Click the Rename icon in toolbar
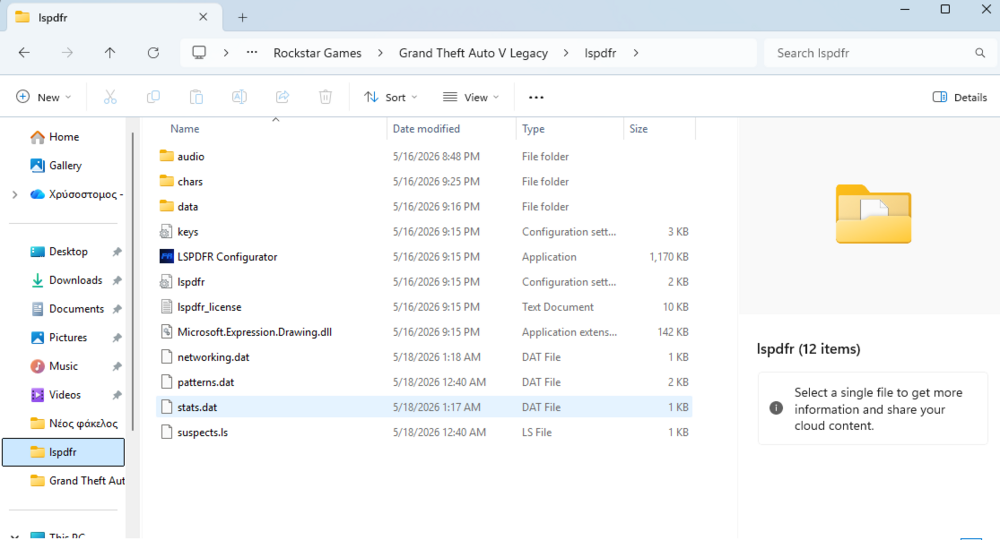The image size is (1000, 540). (x=239, y=97)
